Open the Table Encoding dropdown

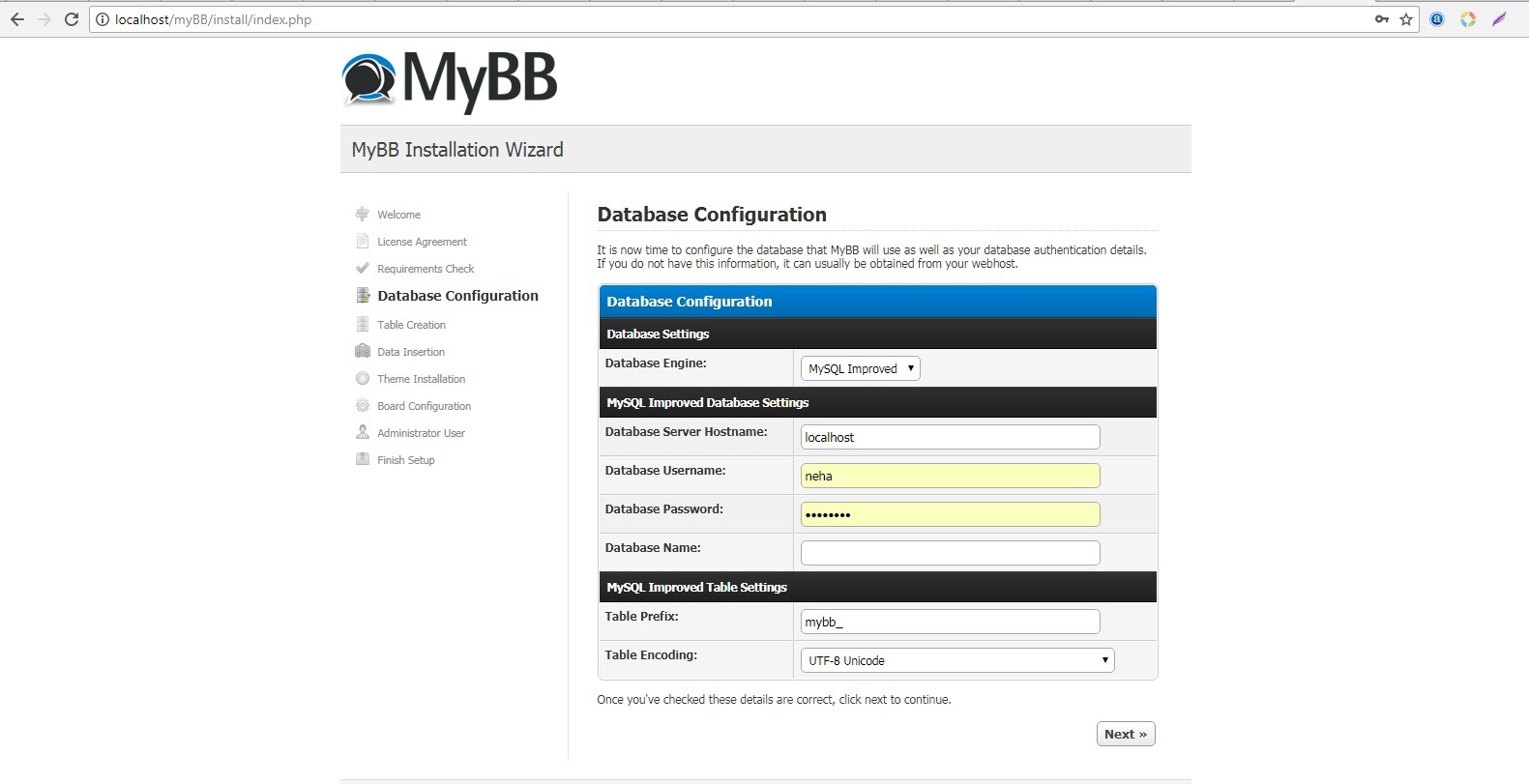tap(957, 660)
